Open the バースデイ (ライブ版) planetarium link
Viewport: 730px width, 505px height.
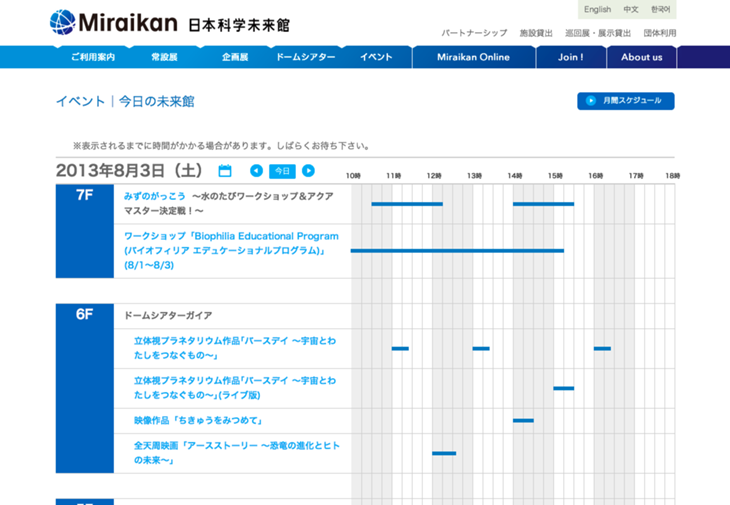coord(235,388)
